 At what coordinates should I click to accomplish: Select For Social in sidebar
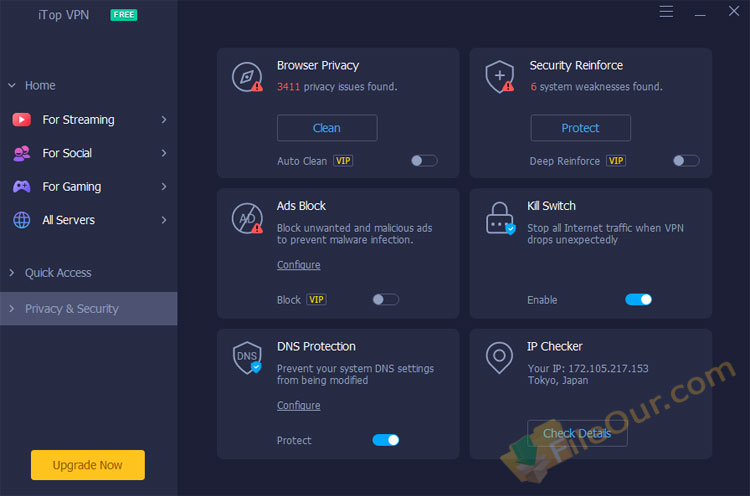click(89, 153)
